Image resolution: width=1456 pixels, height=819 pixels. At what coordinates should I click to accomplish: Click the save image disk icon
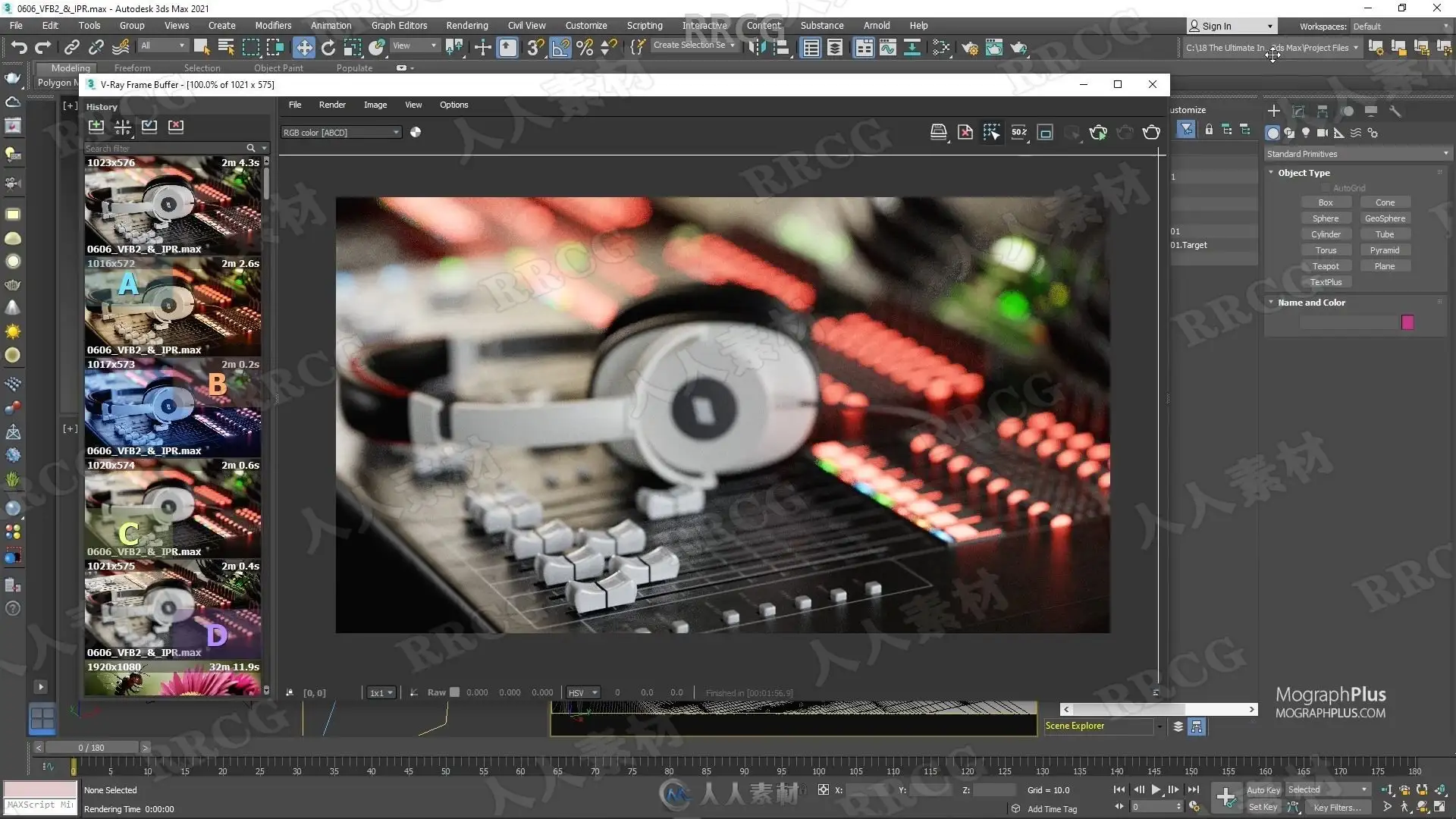tap(939, 133)
